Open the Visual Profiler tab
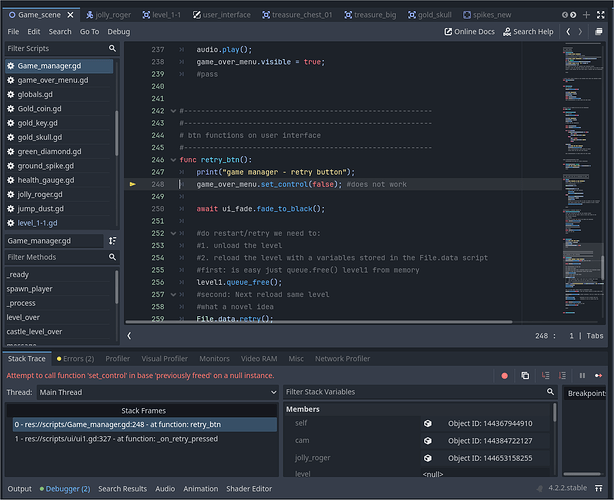 (x=164, y=359)
